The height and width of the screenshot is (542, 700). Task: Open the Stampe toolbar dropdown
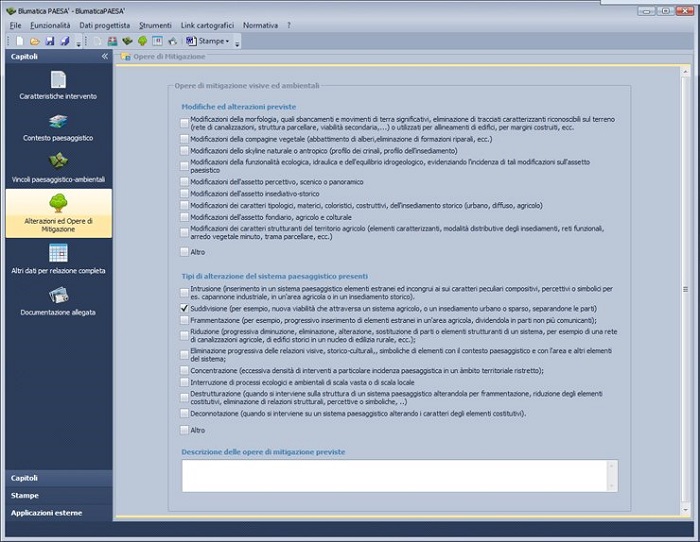click(213, 41)
